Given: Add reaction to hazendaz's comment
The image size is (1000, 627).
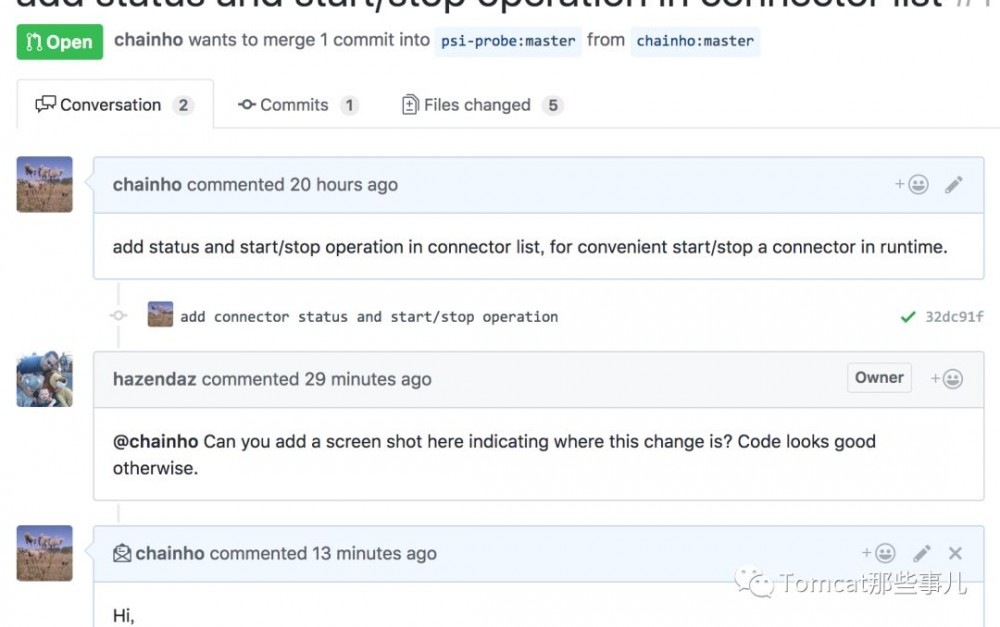Looking at the screenshot, I should [x=947, y=379].
